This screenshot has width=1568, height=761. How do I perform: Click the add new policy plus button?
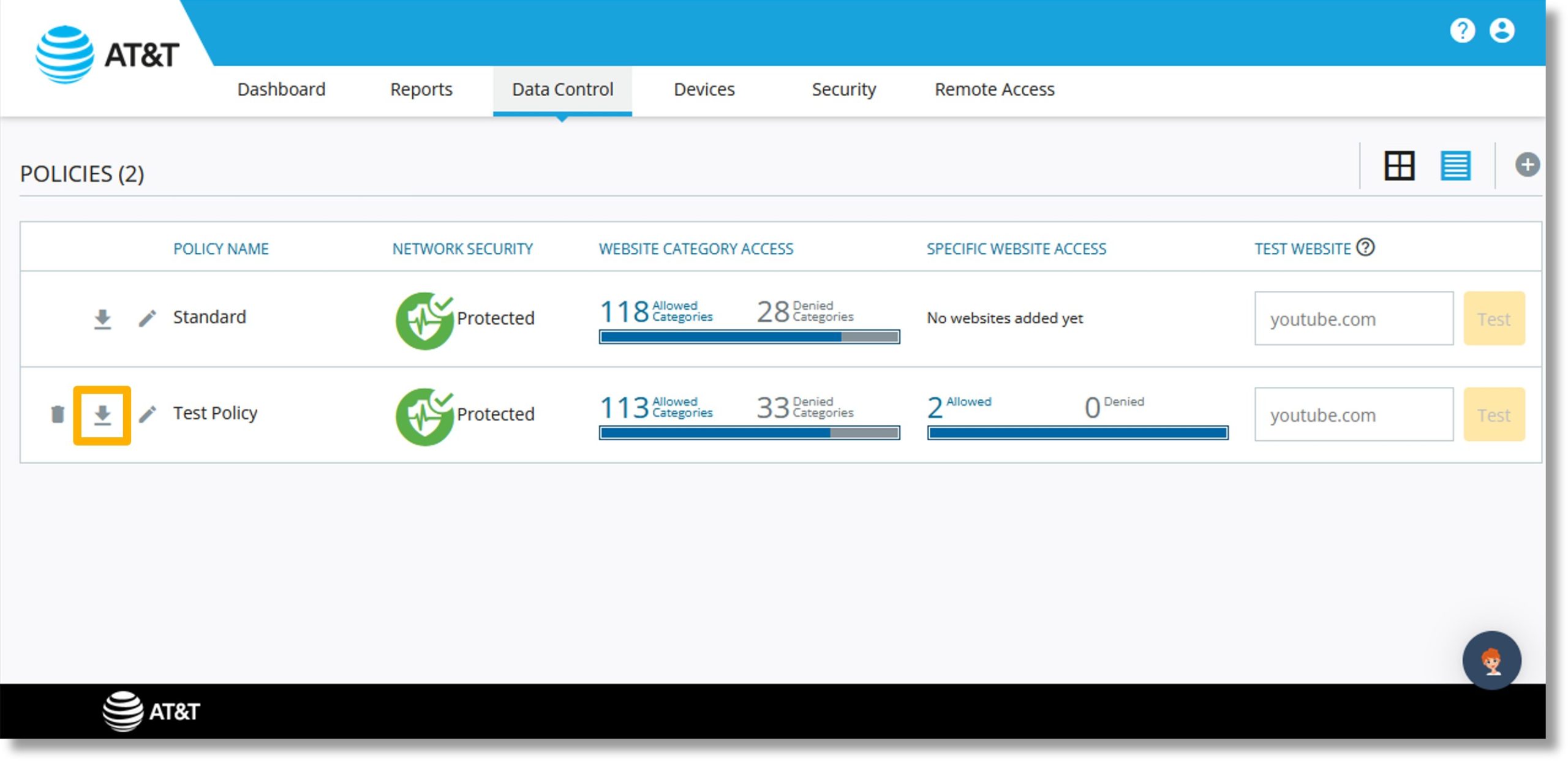coord(1527,165)
